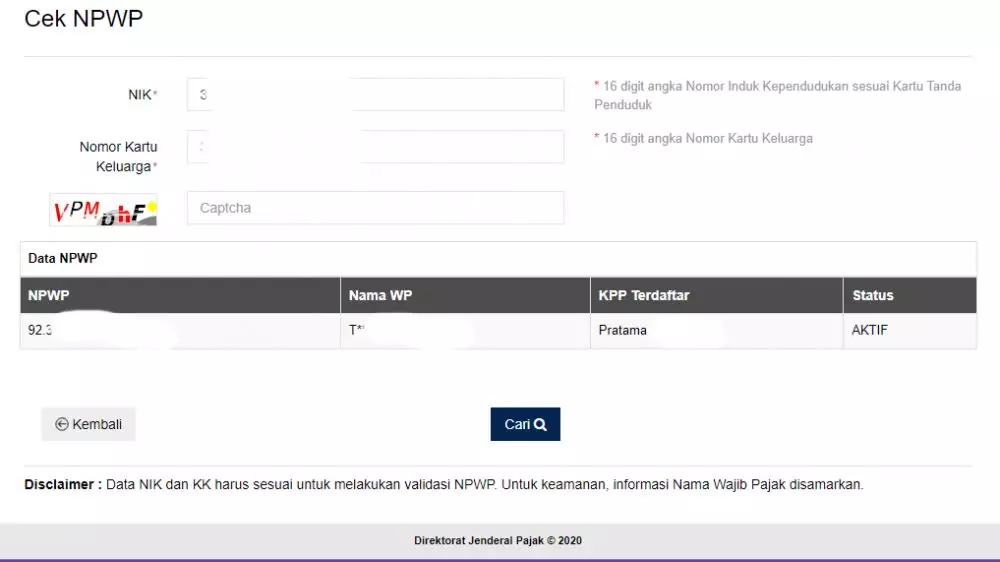Click the Direktorat Jenderal Pajak footer text
Screen dimensions: 1000x562
click(x=498, y=541)
